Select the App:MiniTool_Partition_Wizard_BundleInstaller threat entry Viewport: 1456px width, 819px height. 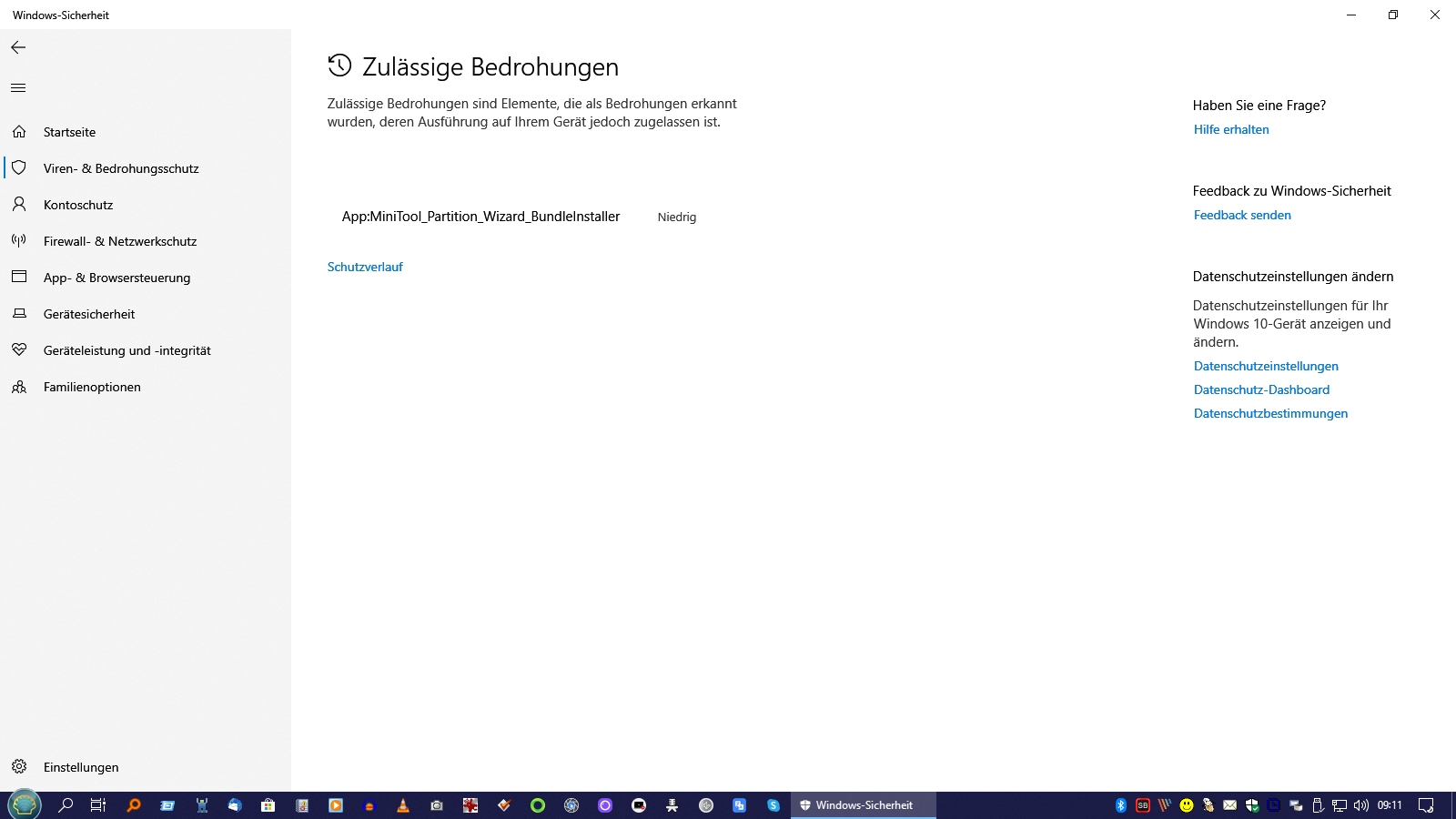(x=480, y=217)
